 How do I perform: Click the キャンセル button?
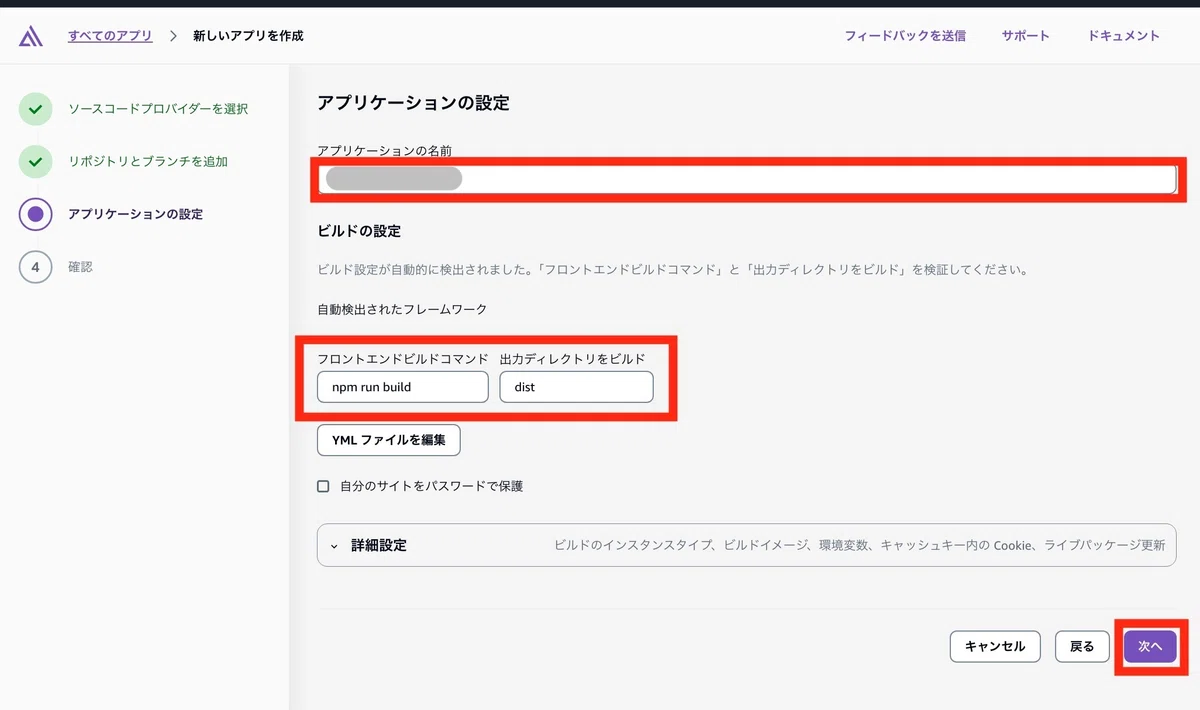point(995,646)
